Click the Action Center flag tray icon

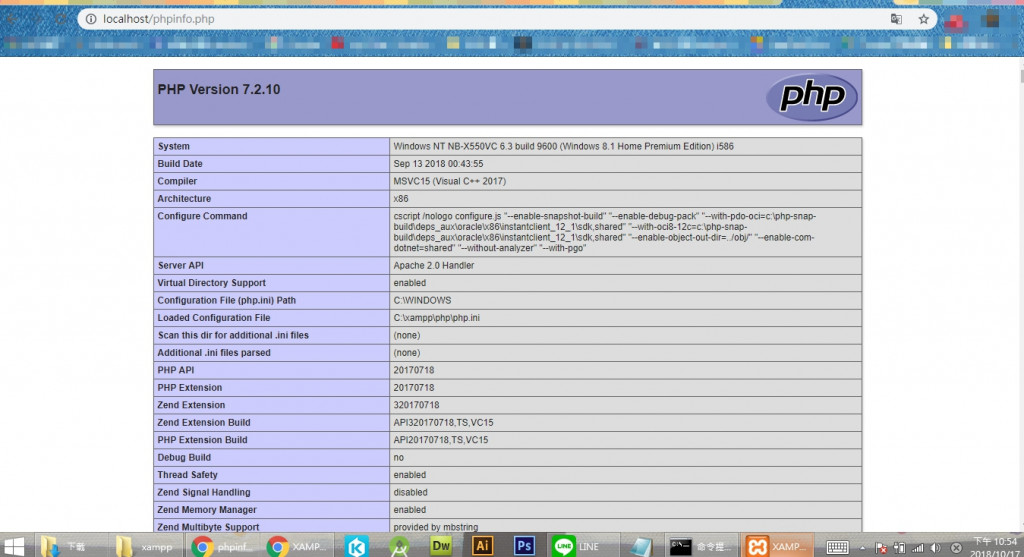[880, 548]
